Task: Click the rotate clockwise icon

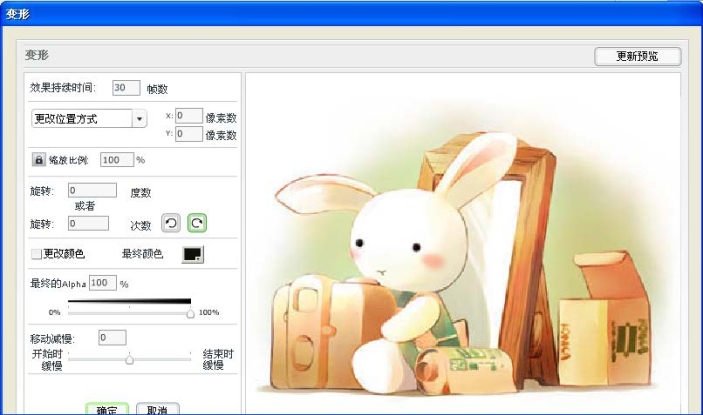Action: point(196,224)
